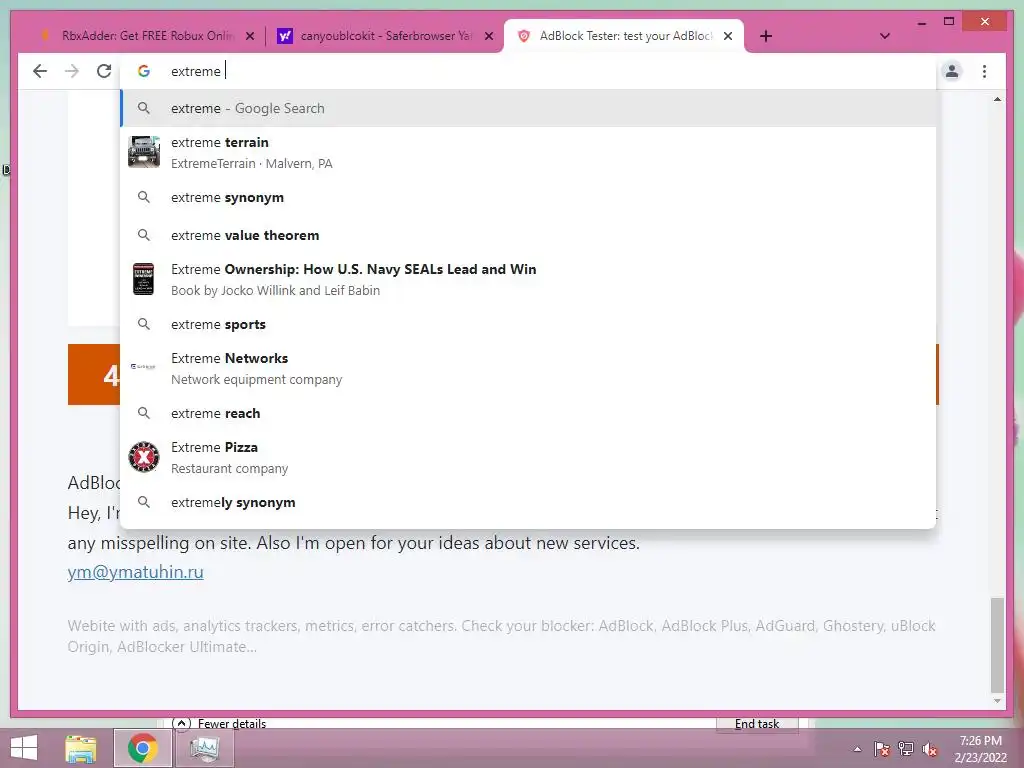The width and height of the screenshot is (1024, 768).
Task: Open the Chrome profile avatar icon
Action: pos(952,71)
